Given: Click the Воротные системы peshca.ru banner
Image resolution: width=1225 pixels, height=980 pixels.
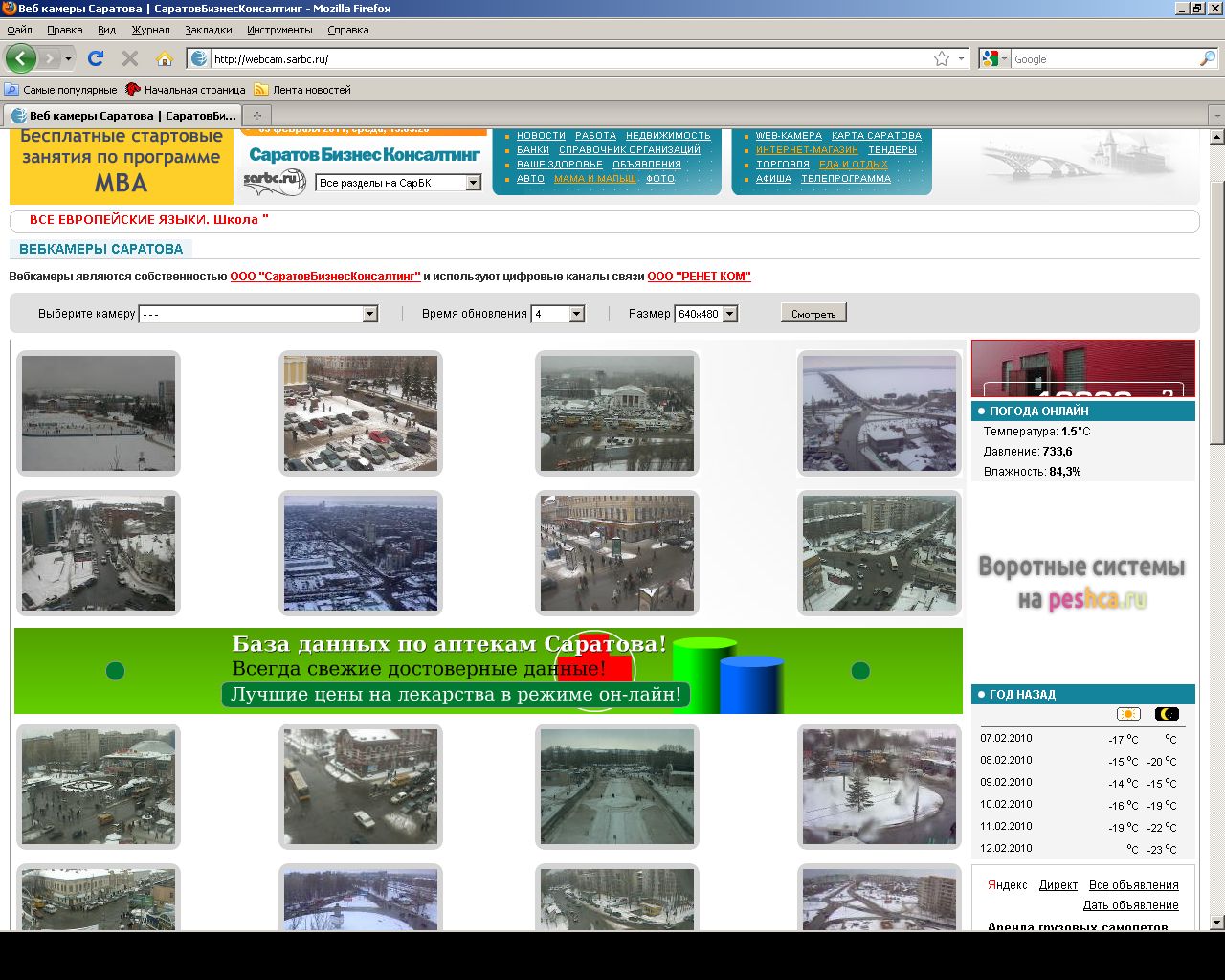Looking at the screenshot, I should (1082, 582).
